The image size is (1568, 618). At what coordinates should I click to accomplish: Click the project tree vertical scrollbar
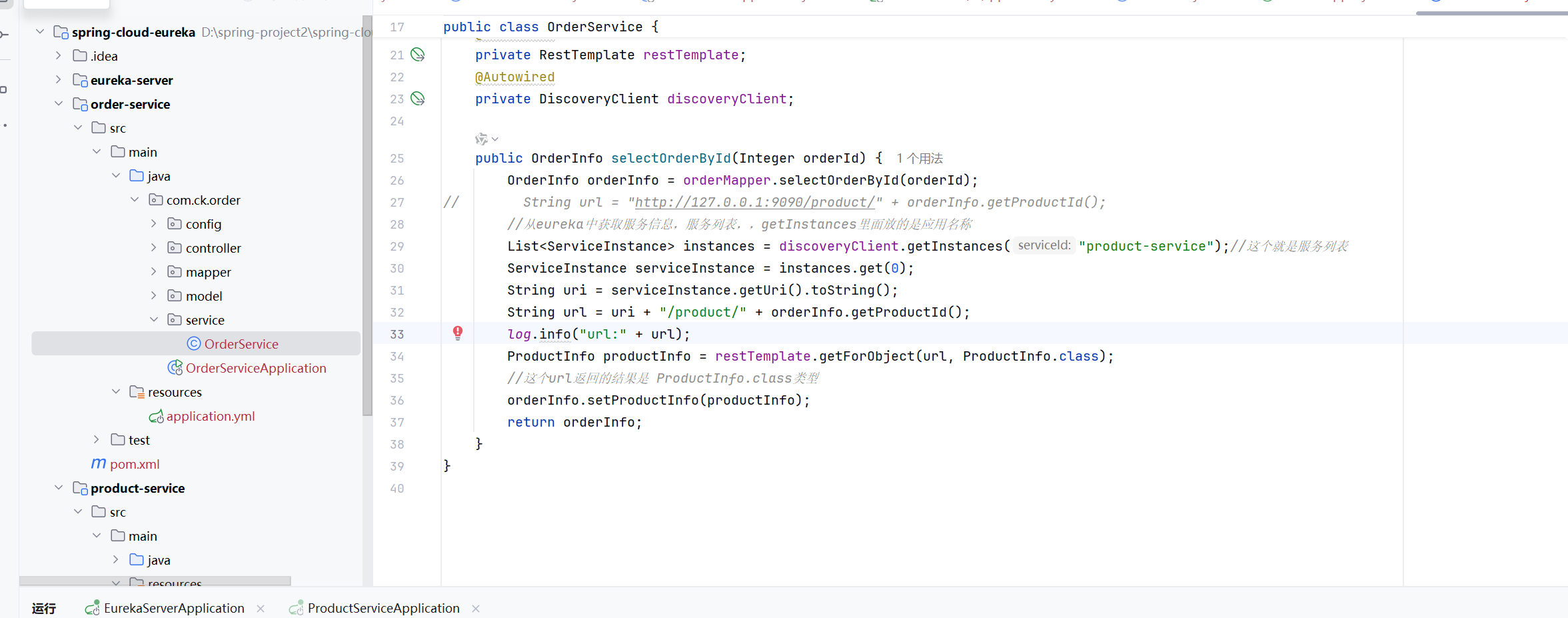(x=367, y=215)
